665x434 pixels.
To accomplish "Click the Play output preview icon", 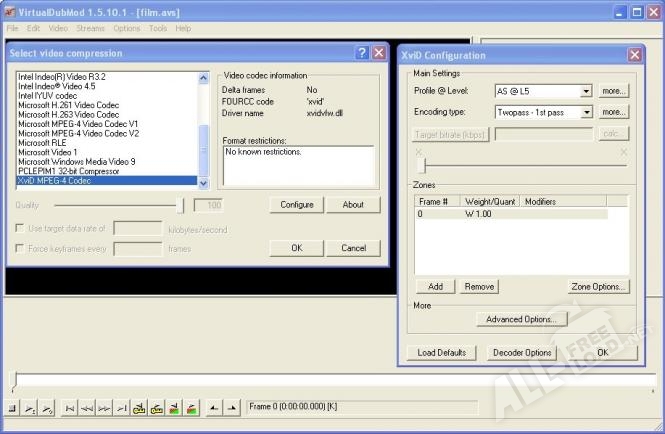I will (46, 408).
